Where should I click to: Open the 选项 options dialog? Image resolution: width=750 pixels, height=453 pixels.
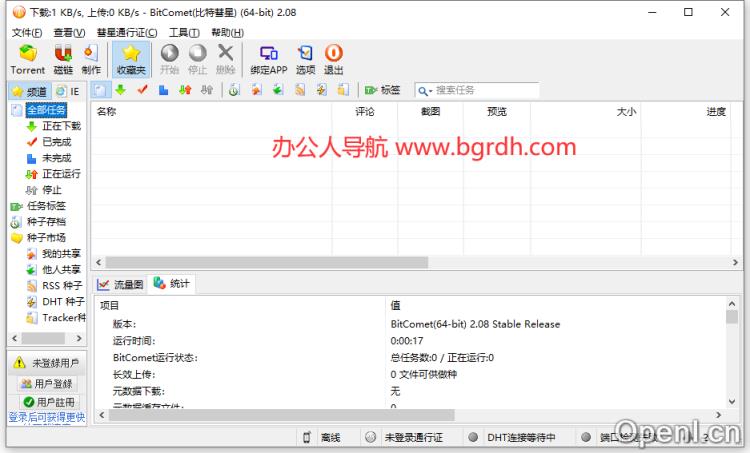coord(305,59)
